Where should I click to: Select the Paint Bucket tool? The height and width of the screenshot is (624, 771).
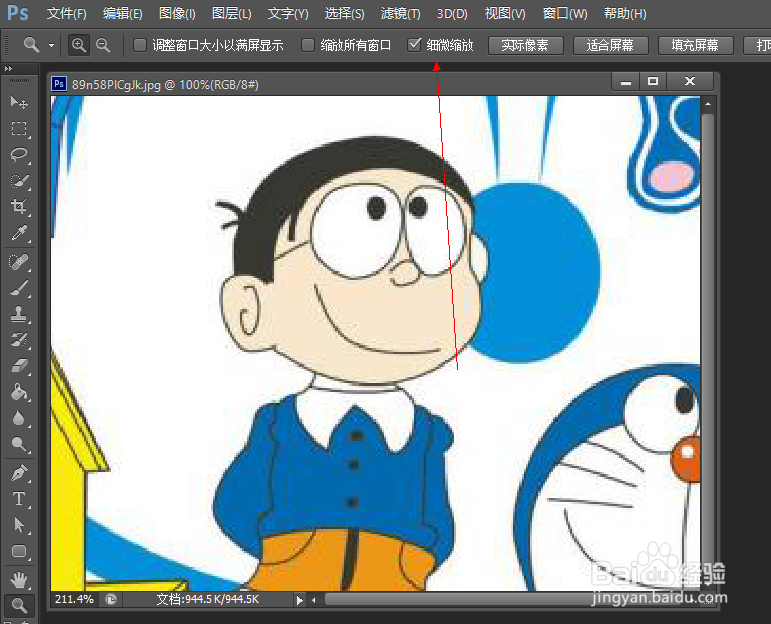point(19,392)
